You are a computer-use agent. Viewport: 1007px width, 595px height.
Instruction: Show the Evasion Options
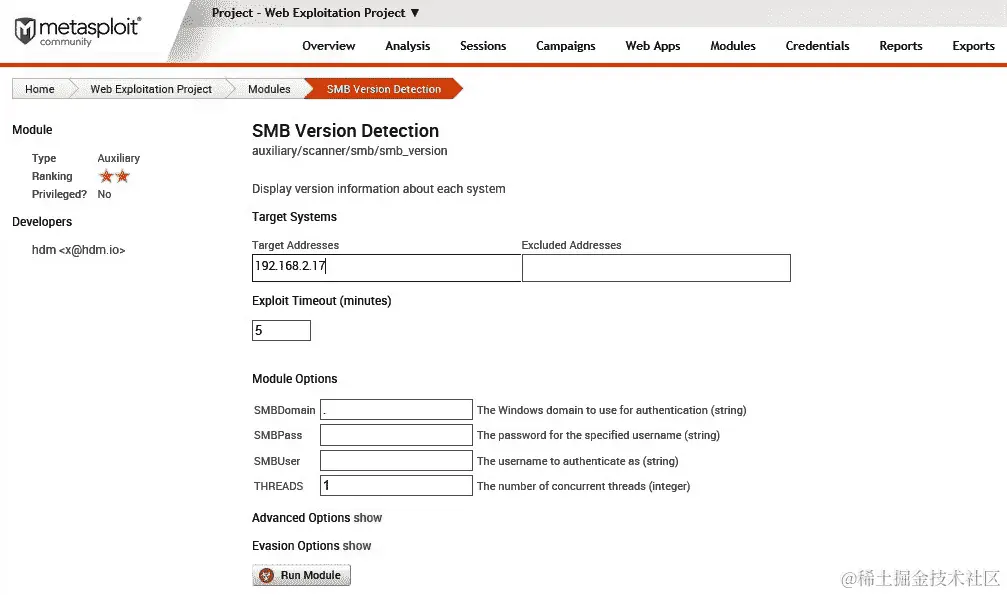356,546
